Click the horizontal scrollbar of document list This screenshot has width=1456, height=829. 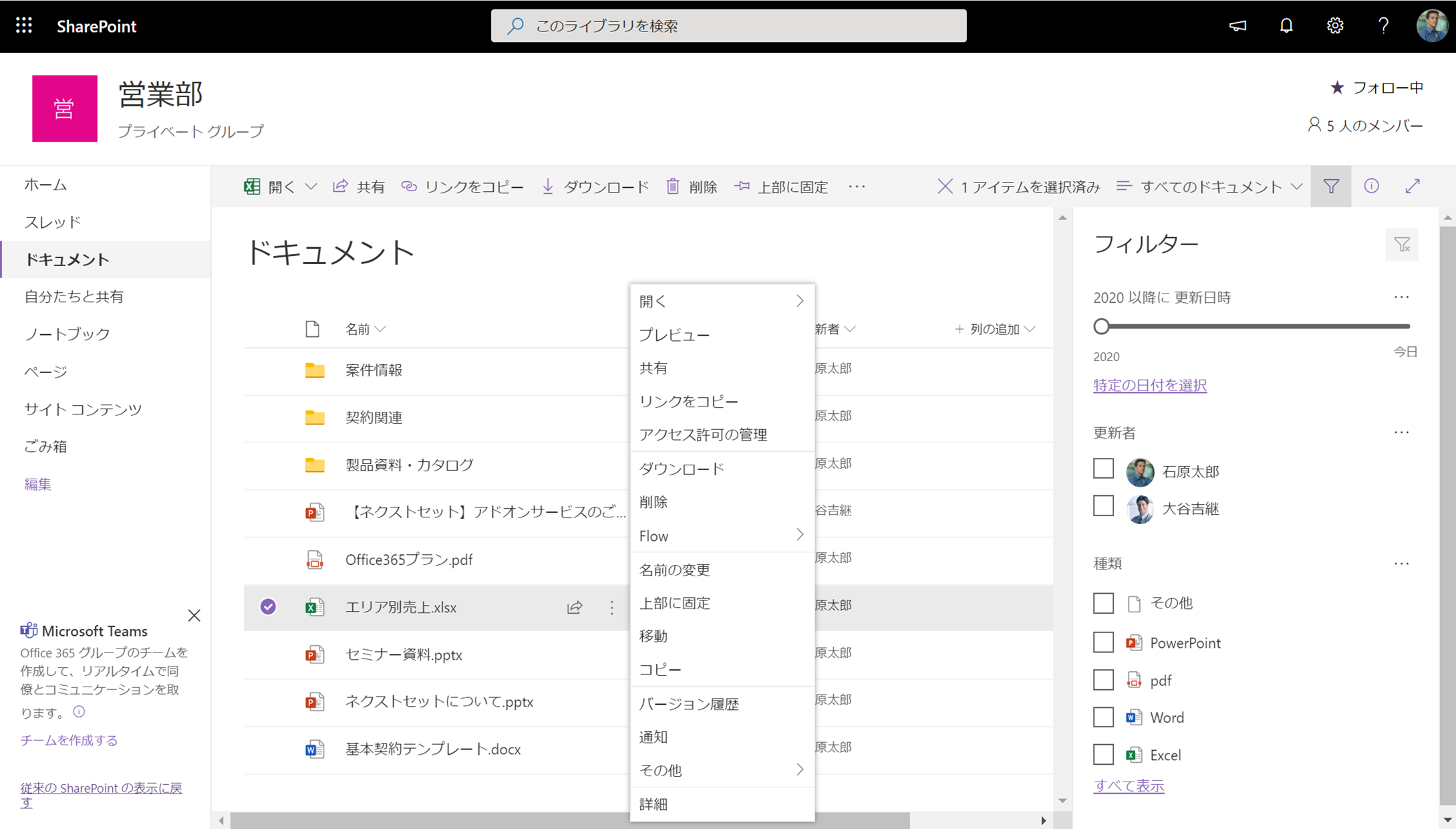[x=570, y=820]
